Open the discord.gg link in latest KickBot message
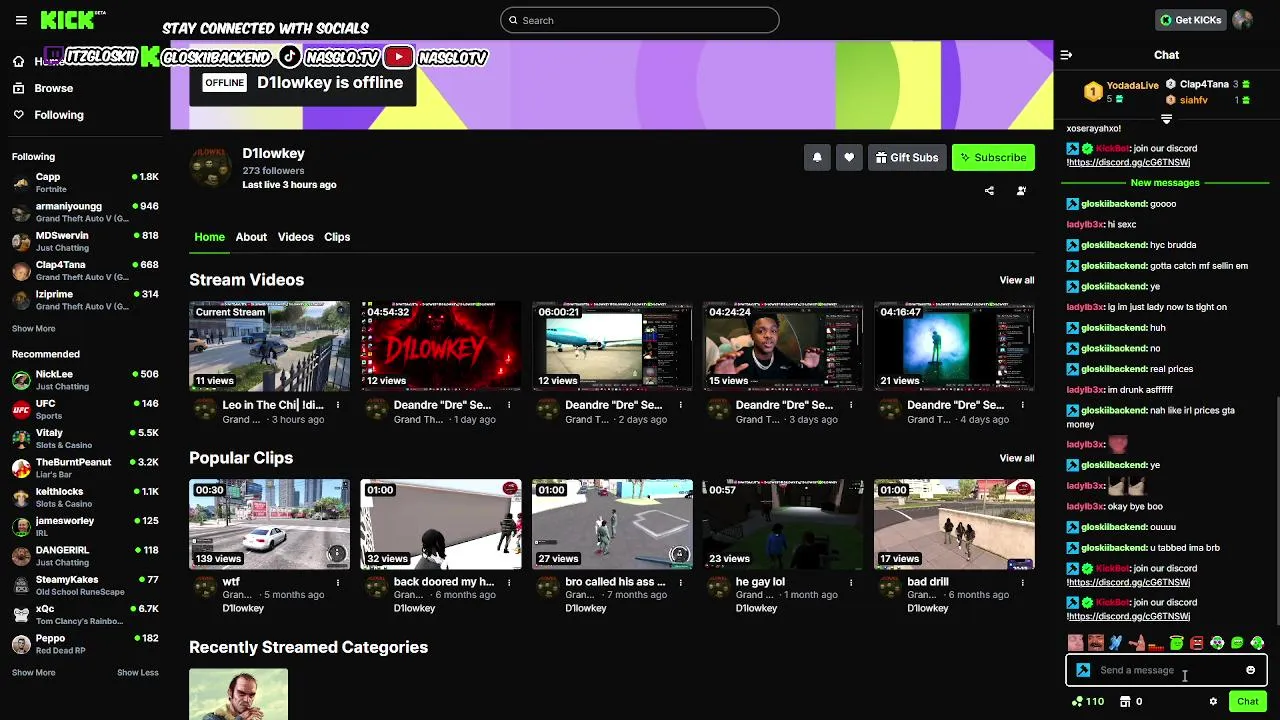The height and width of the screenshot is (720, 1280). [1128, 616]
